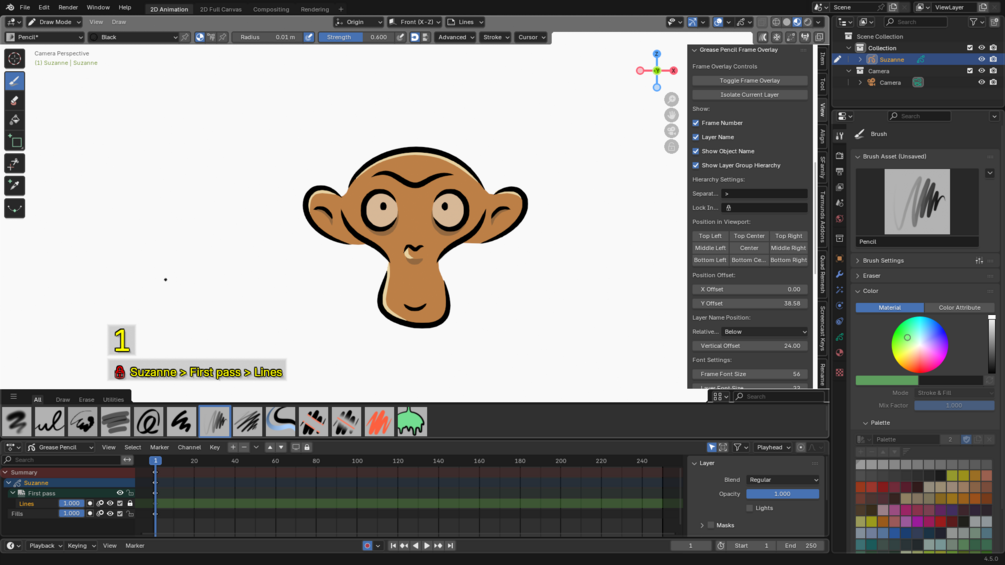Choose the red marker brush thumbnail
The height and width of the screenshot is (565, 1005).
379,422
